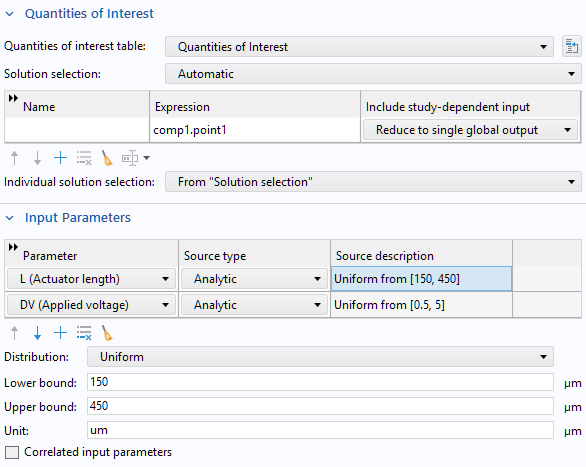Add a quantity of interest row
Viewport: 586px width, 467px height.
[60, 158]
